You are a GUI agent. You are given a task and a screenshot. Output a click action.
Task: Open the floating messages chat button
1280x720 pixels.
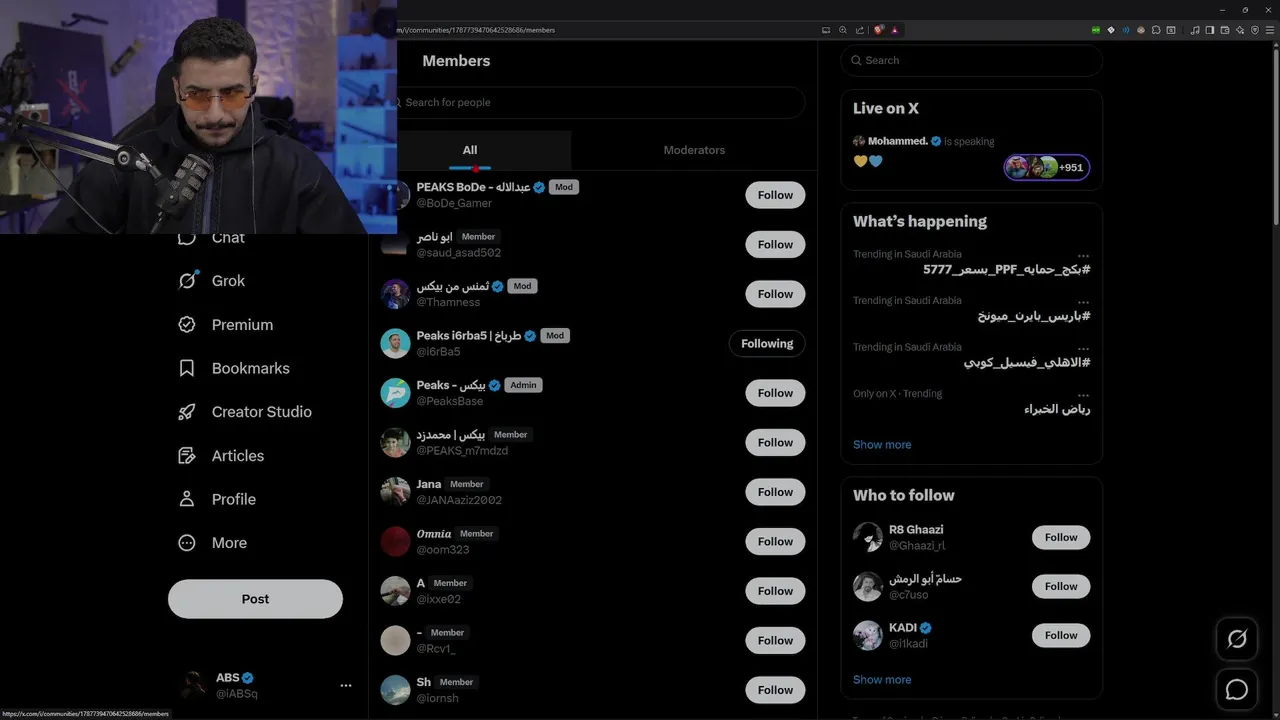pyautogui.click(x=1237, y=690)
